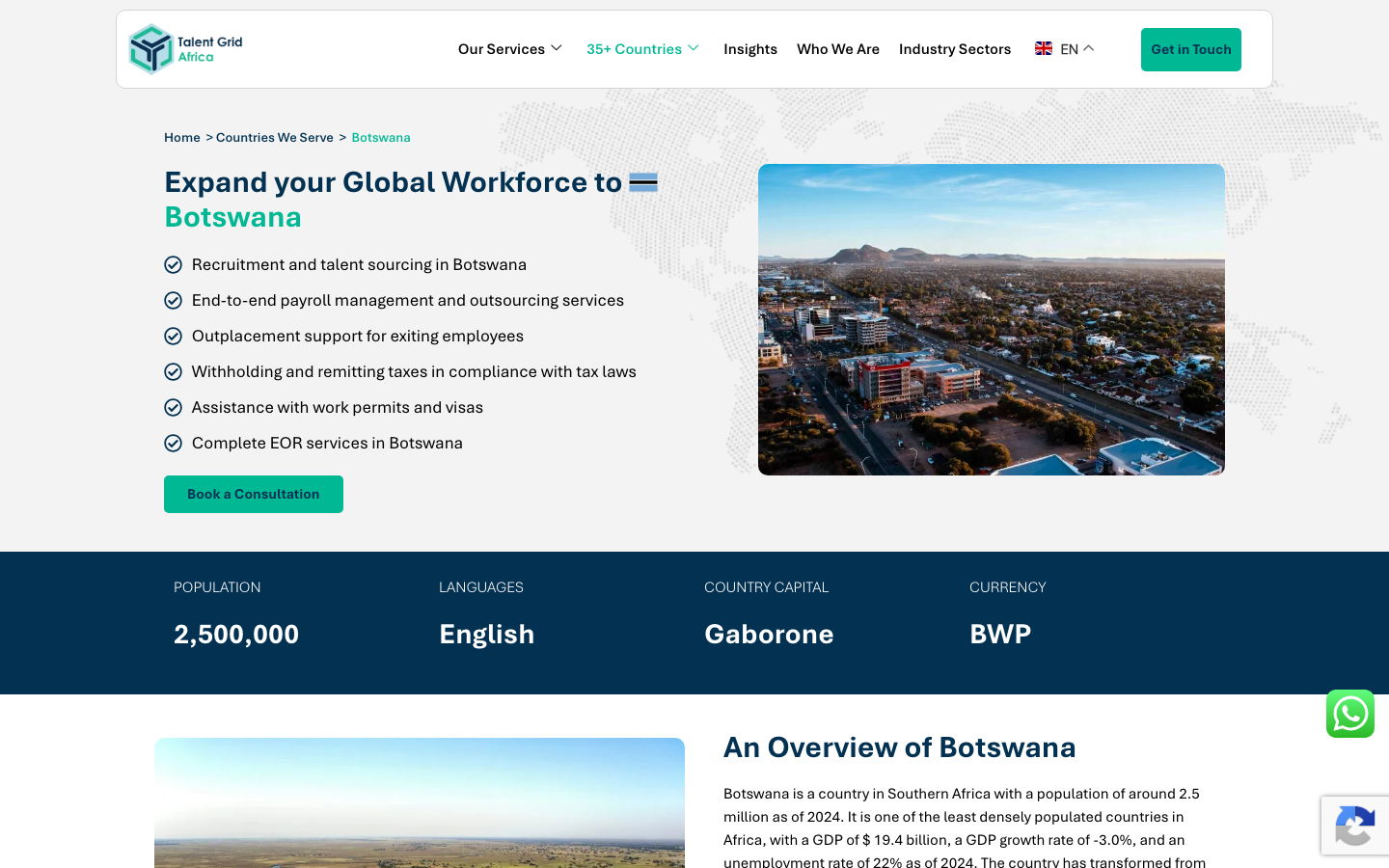Click the BWP currency value
The width and height of the screenshot is (1389, 868).
1000,634
